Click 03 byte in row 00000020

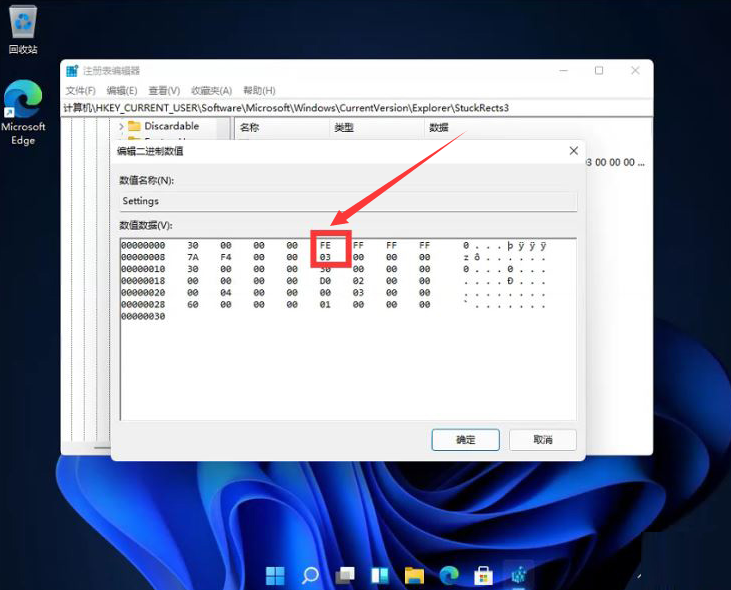(359, 293)
